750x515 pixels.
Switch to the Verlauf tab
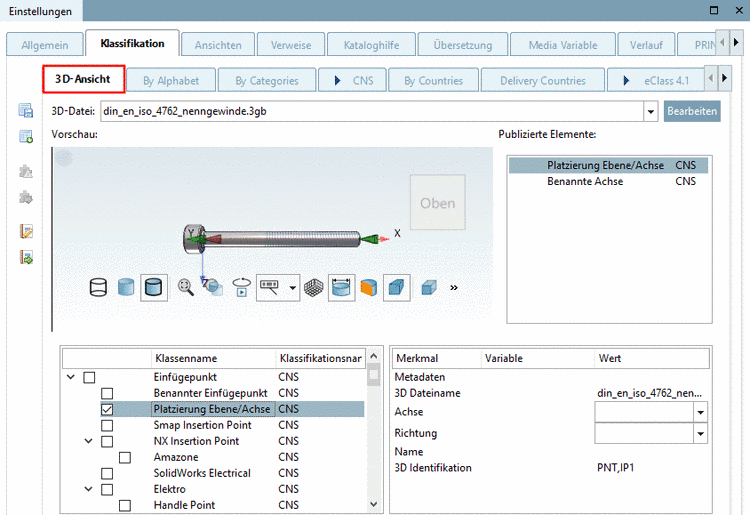(646, 45)
